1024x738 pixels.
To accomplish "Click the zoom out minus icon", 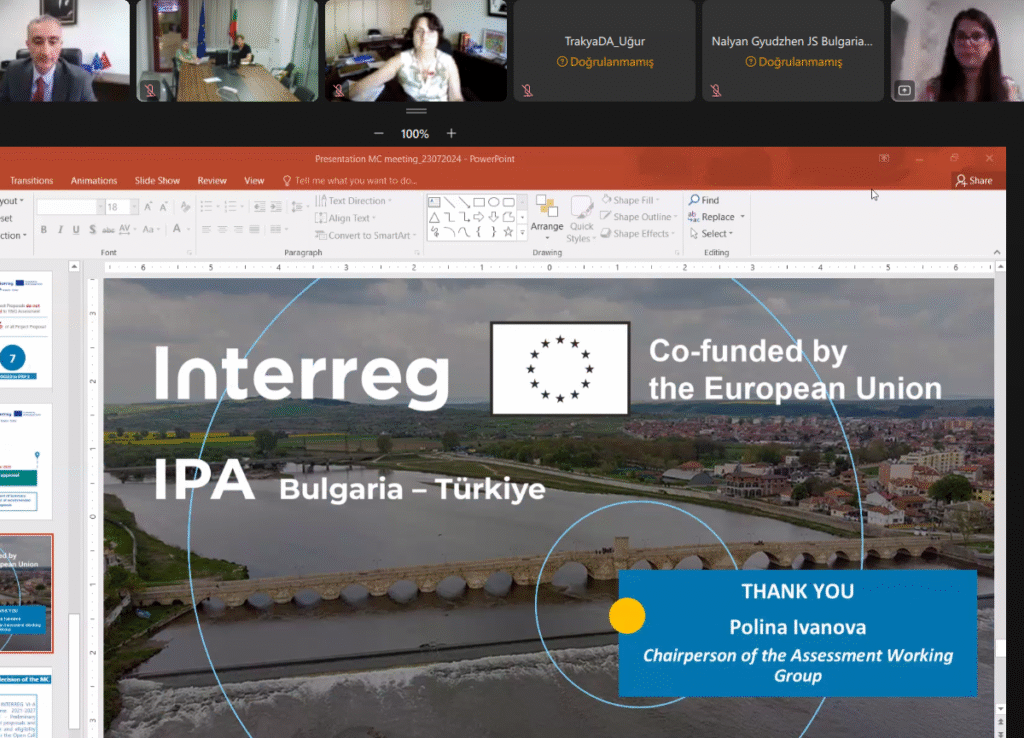I will [378, 133].
